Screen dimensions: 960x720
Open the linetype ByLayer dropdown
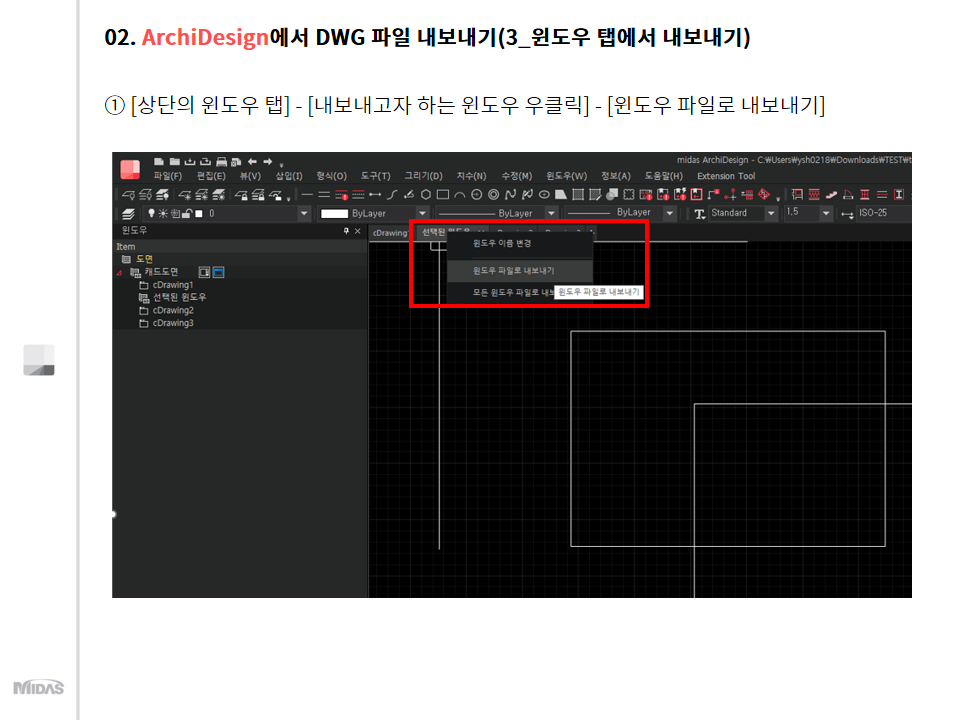click(x=551, y=213)
